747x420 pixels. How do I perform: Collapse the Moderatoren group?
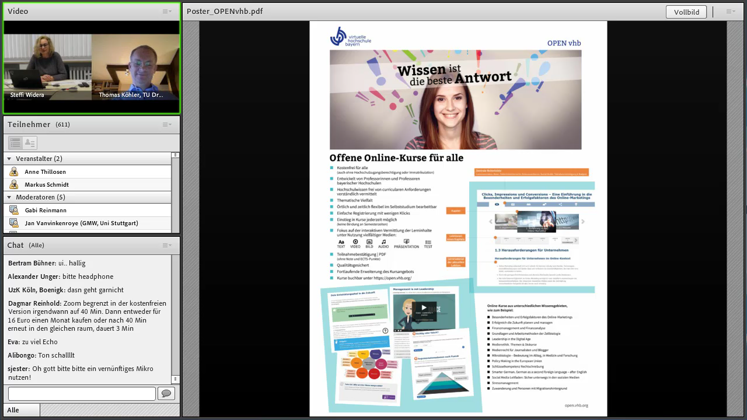[x=10, y=198]
